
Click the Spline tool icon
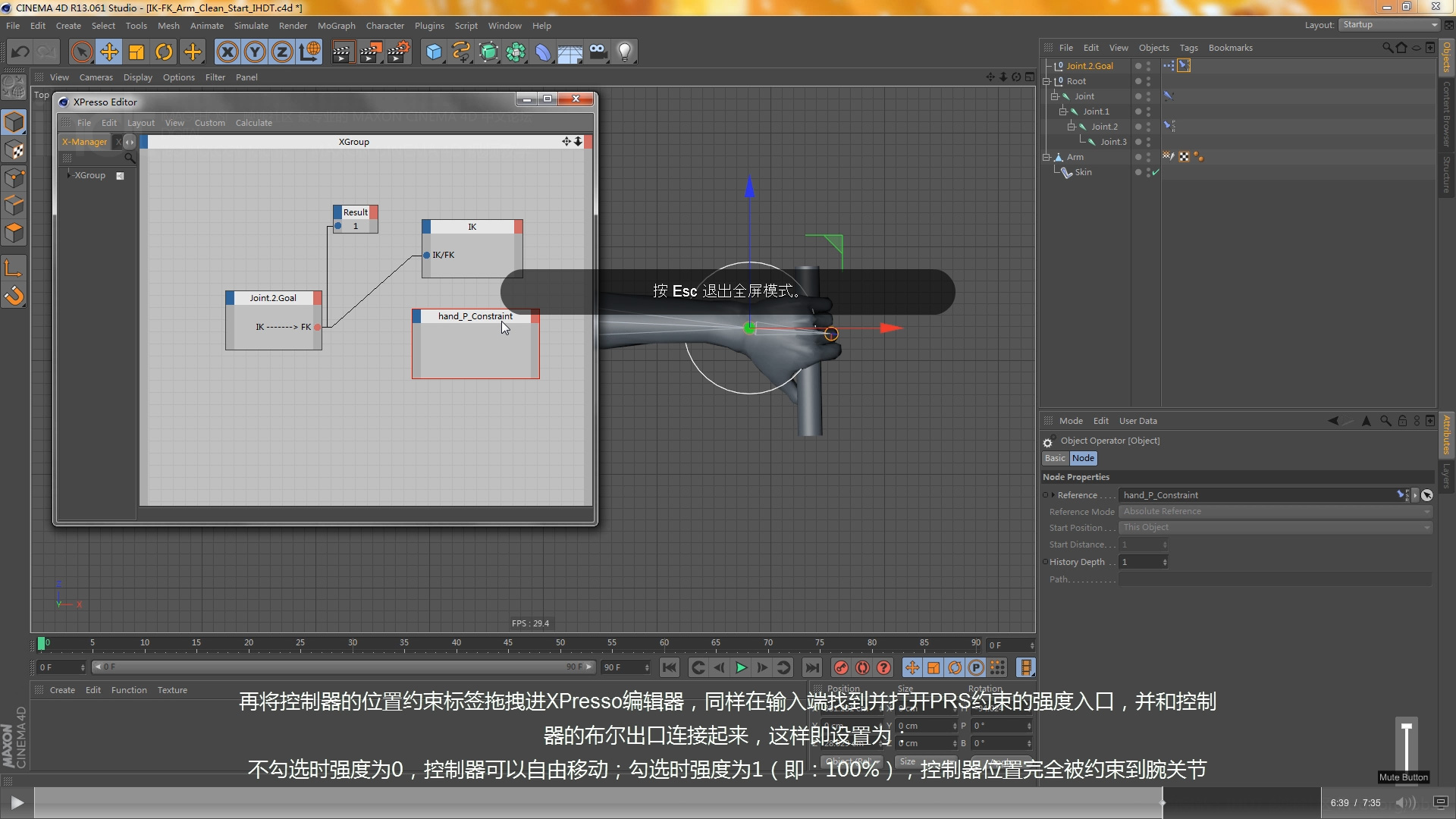[461, 52]
